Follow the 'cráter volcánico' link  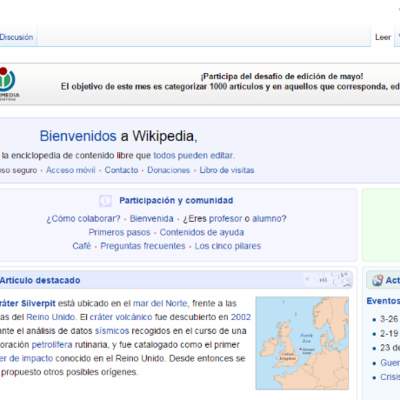(x=121, y=317)
